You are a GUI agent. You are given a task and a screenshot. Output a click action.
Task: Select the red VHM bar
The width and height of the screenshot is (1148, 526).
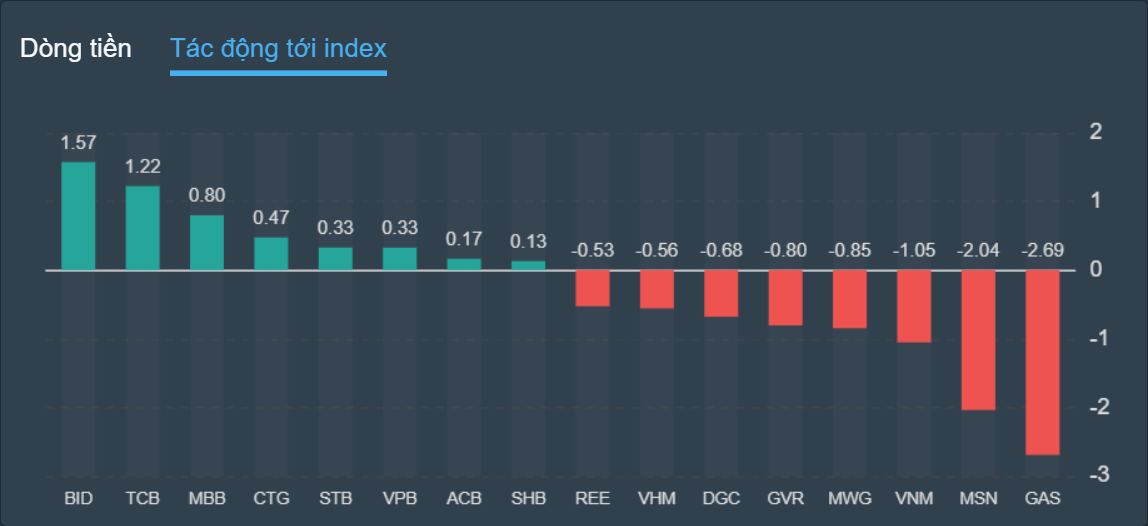coord(656,289)
